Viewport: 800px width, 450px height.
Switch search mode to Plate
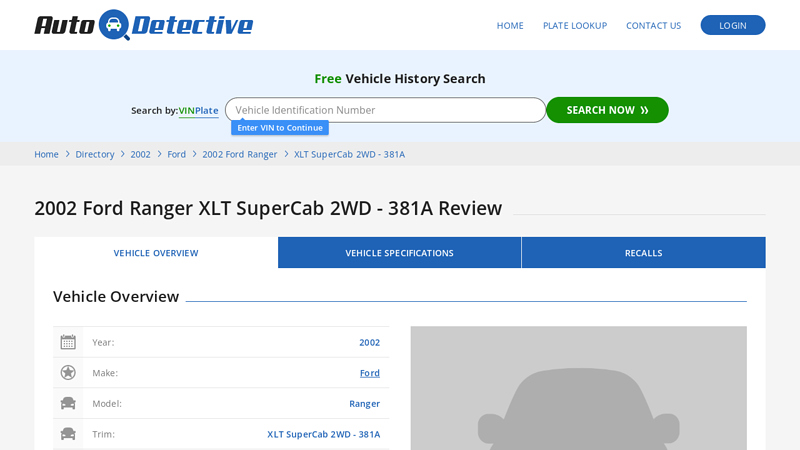(x=207, y=111)
